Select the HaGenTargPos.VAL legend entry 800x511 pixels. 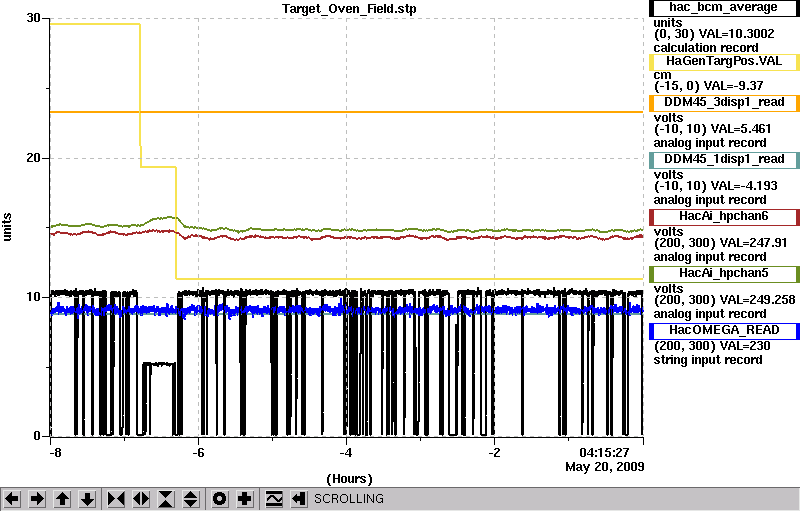(x=723, y=62)
